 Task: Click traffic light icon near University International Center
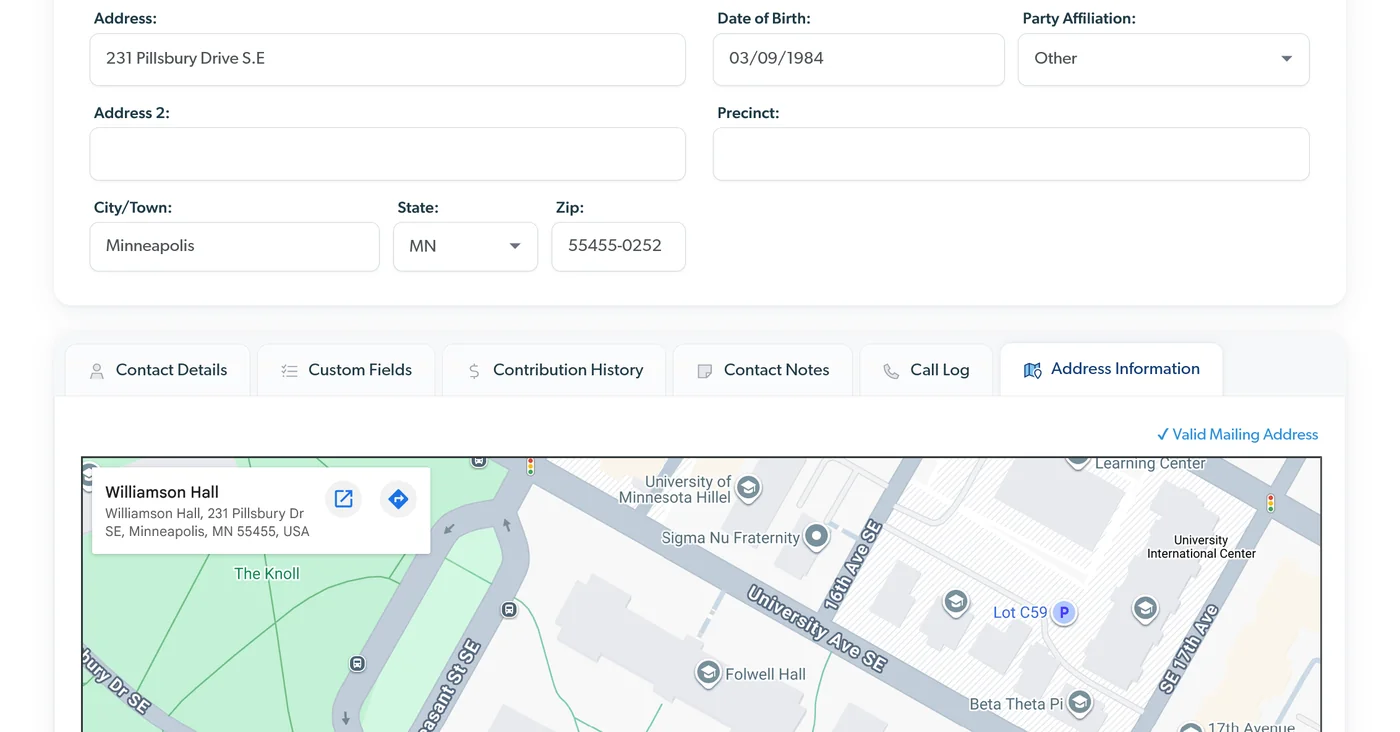click(1271, 503)
